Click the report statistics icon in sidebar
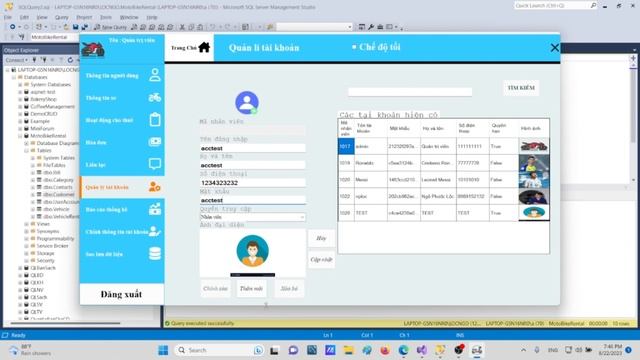The image size is (640, 360). point(155,209)
